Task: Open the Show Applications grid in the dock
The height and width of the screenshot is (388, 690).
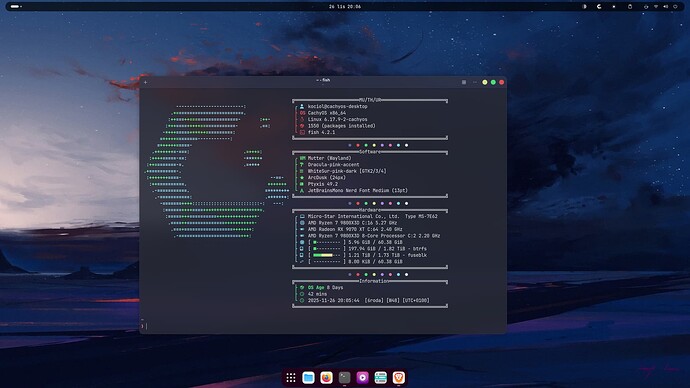Action: click(x=291, y=377)
